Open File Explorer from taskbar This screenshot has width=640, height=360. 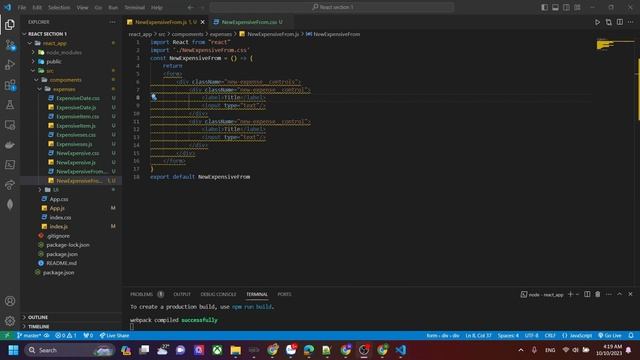(236, 350)
